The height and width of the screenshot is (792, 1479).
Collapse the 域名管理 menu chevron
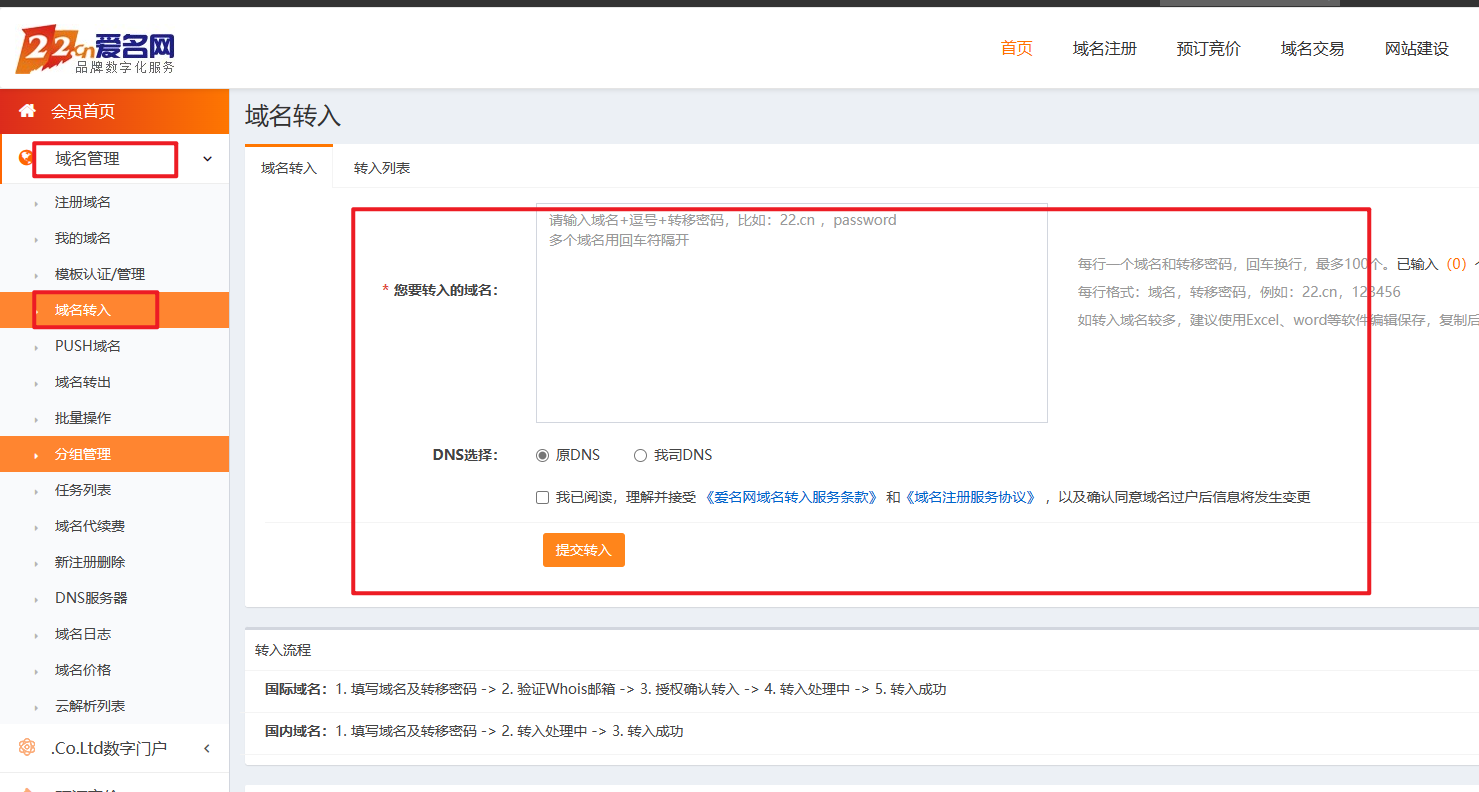point(207,159)
